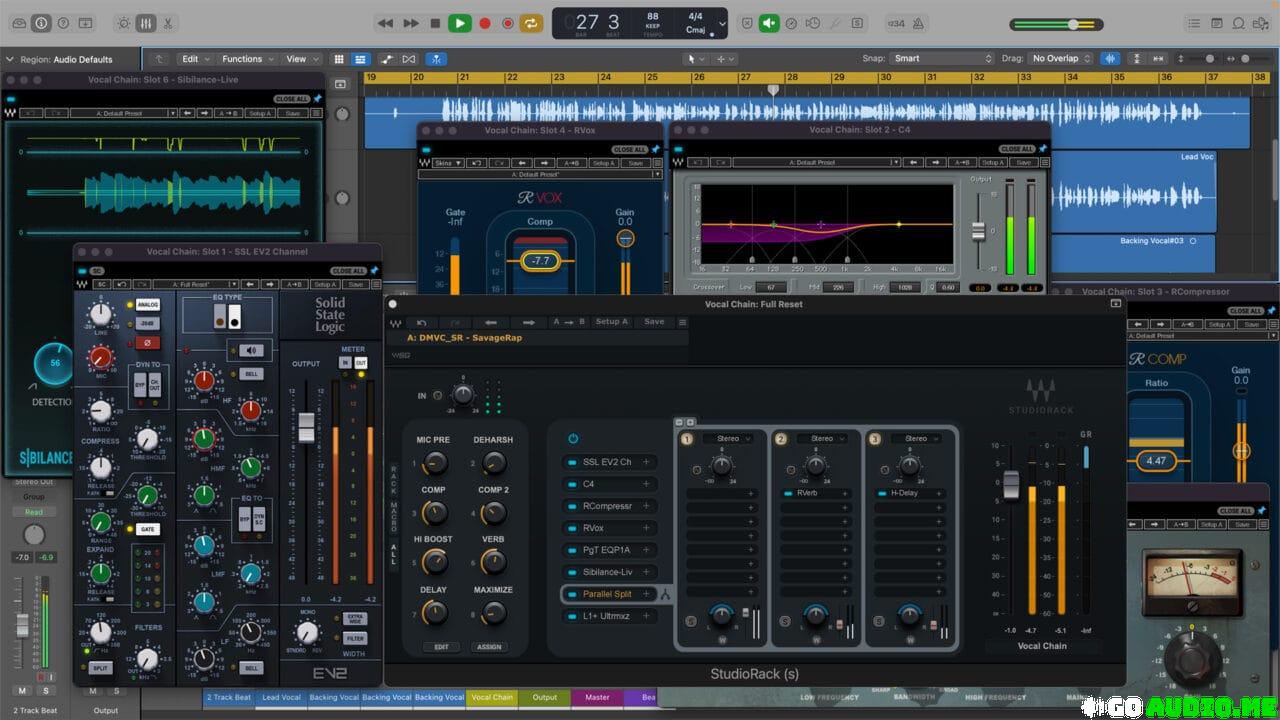The width and height of the screenshot is (1280, 720).
Task: Open the Smart Controls dial icon
Action: [x=123, y=23]
